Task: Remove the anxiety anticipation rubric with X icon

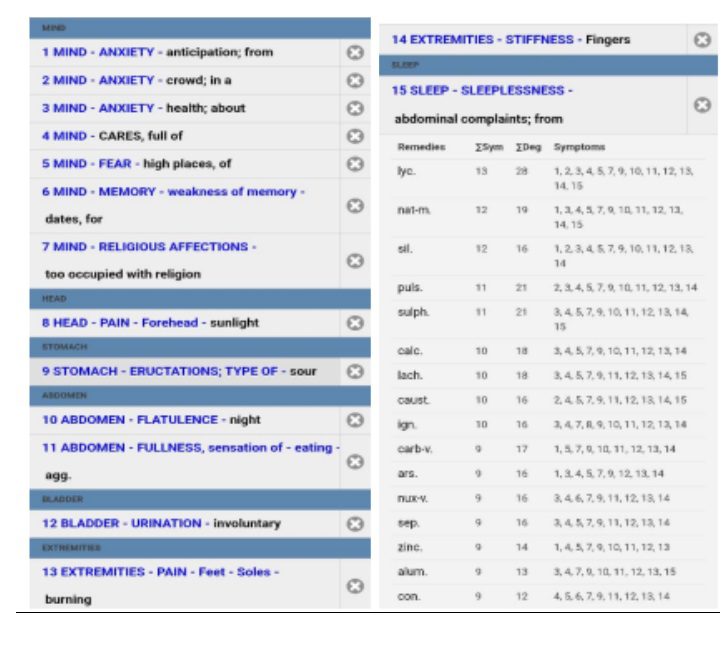Action: coord(354,52)
